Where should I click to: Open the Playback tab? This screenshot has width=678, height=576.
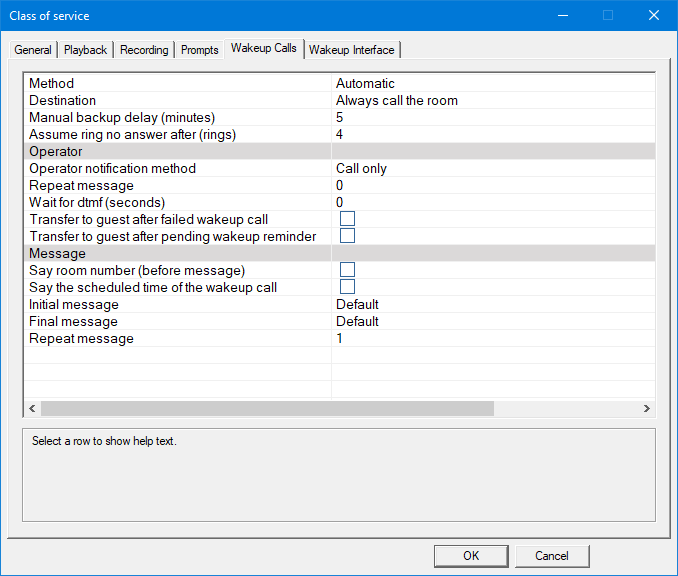[85, 50]
